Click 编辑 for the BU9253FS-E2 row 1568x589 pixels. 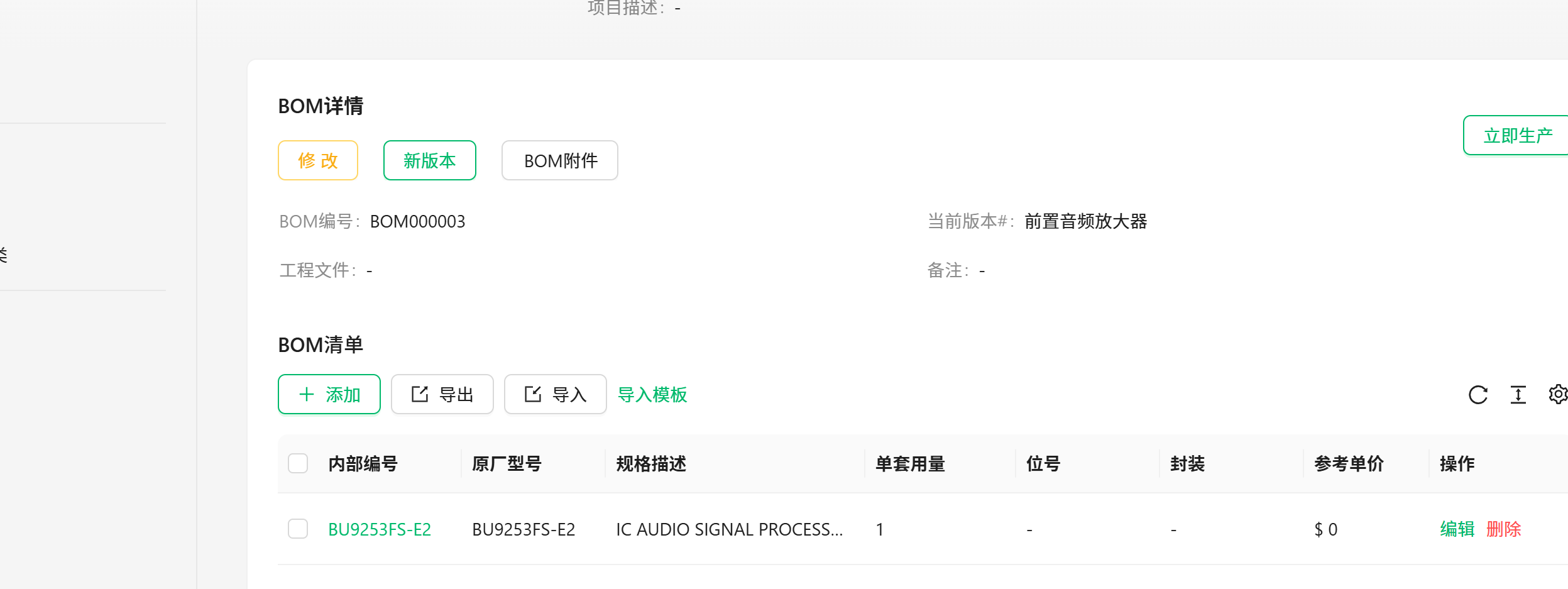click(1457, 529)
